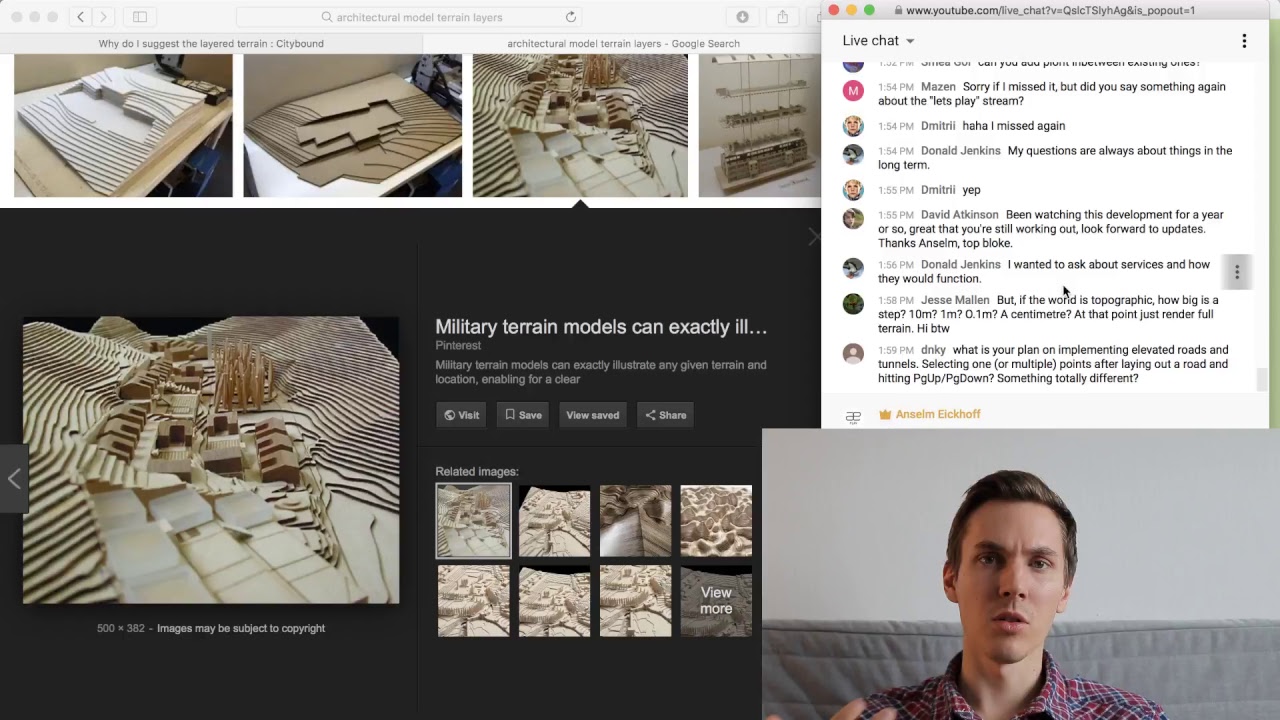Switch to 'Why do I suggest the layered terrain' tab
Screen dimensions: 1280x720
pos(211,44)
